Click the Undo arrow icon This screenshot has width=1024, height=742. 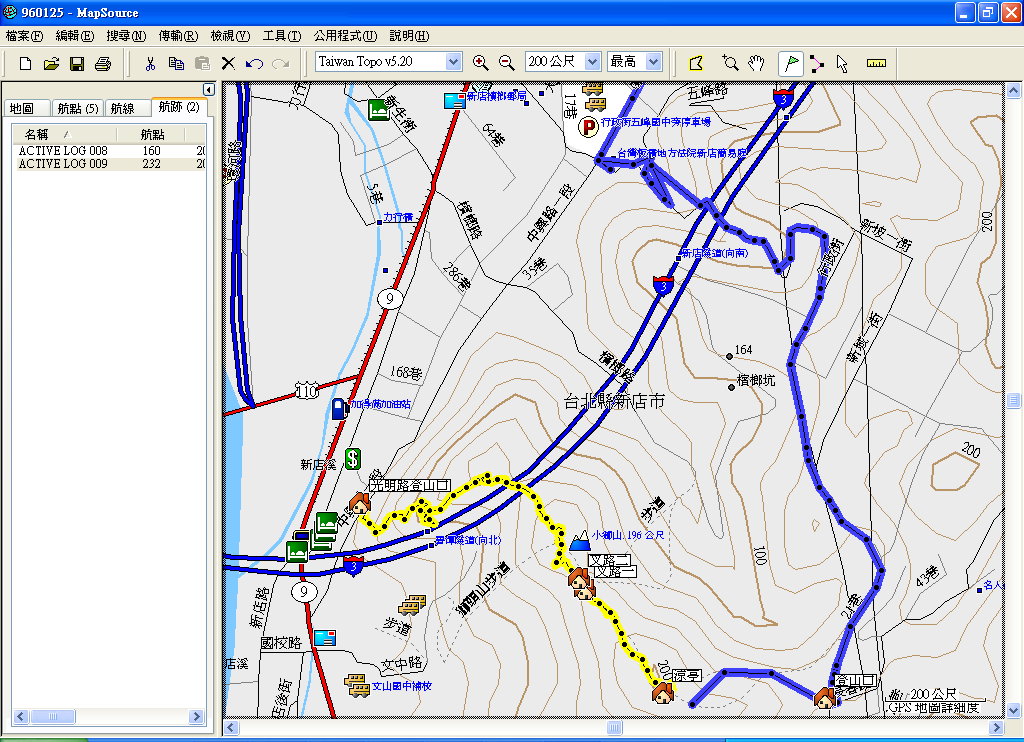[254, 63]
